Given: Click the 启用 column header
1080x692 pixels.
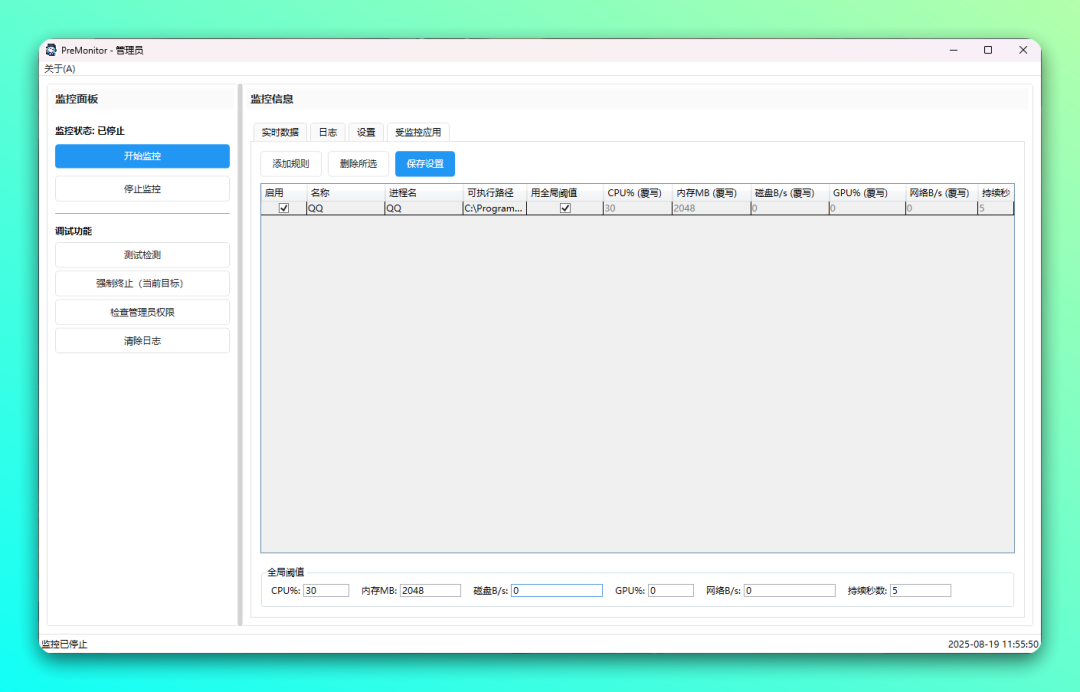Looking at the screenshot, I should click(x=284, y=193).
